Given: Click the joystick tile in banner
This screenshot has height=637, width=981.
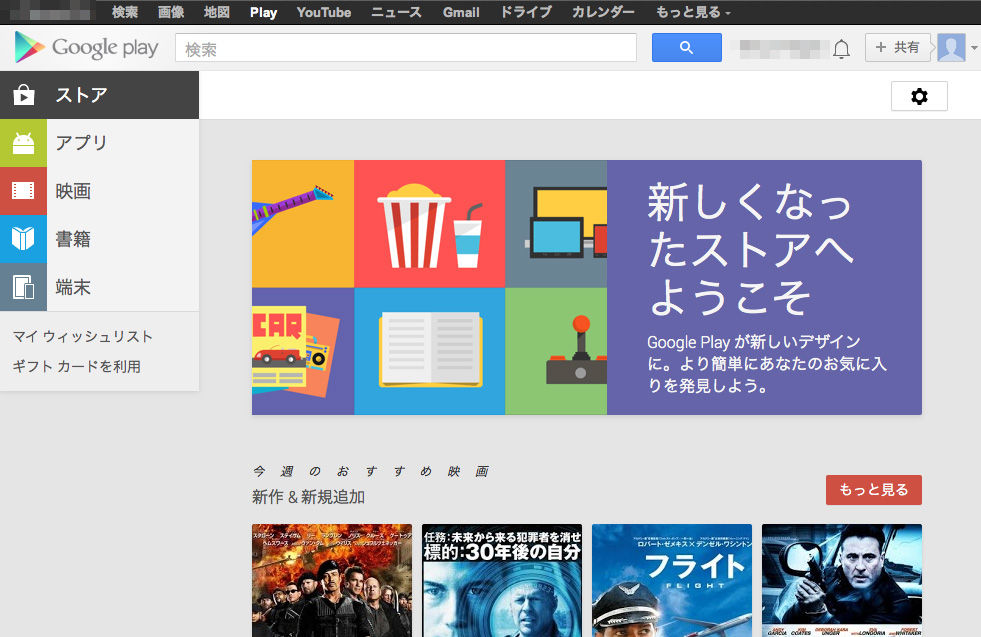Looking at the screenshot, I should point(556,351).
